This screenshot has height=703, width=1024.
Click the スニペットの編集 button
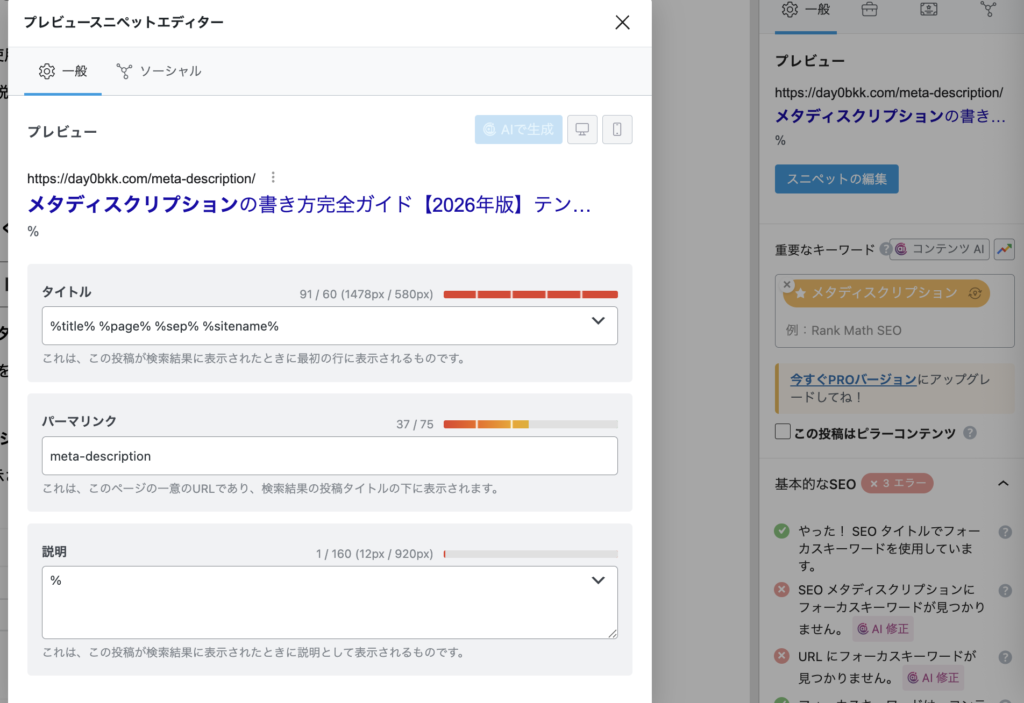[x=836, y=179]
